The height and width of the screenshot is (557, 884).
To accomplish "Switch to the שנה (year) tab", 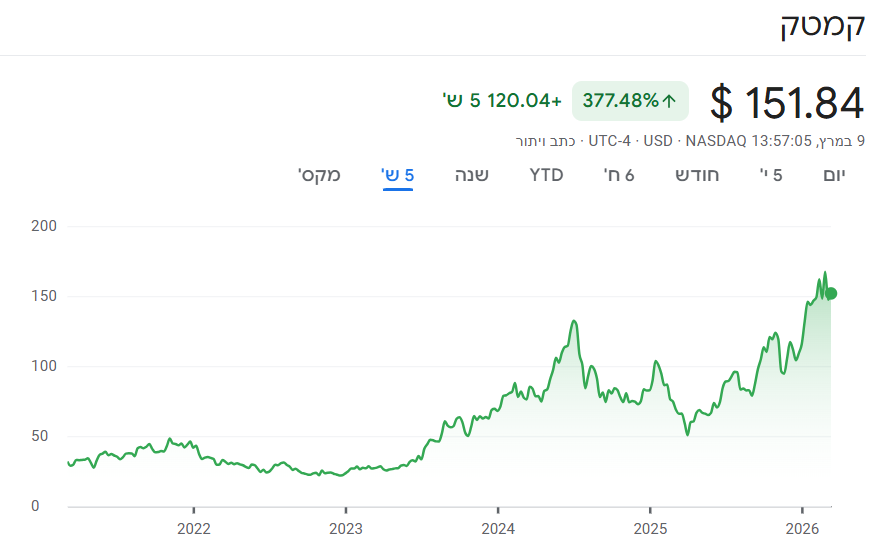I will coord(472,175).
